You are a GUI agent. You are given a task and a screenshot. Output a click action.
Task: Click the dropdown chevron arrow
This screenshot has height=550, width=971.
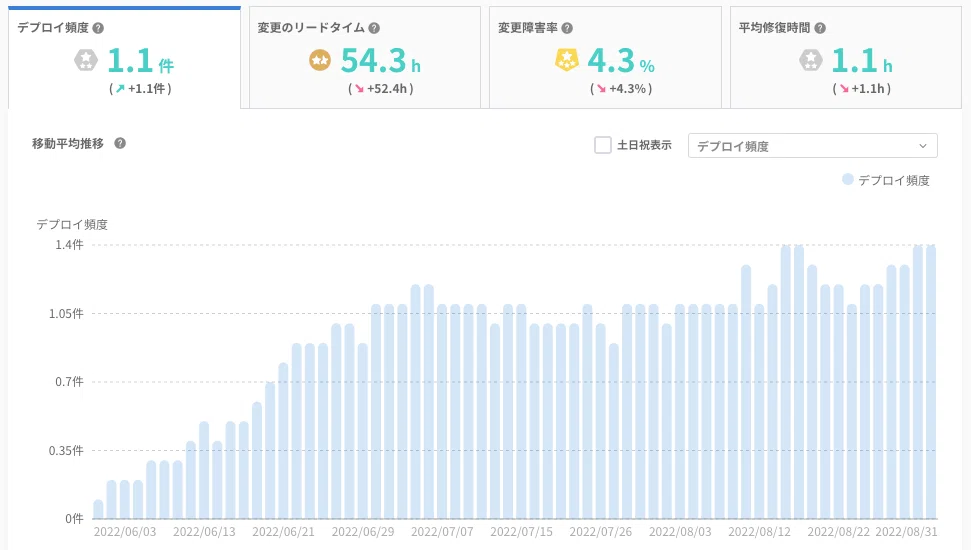click(923, 146)
